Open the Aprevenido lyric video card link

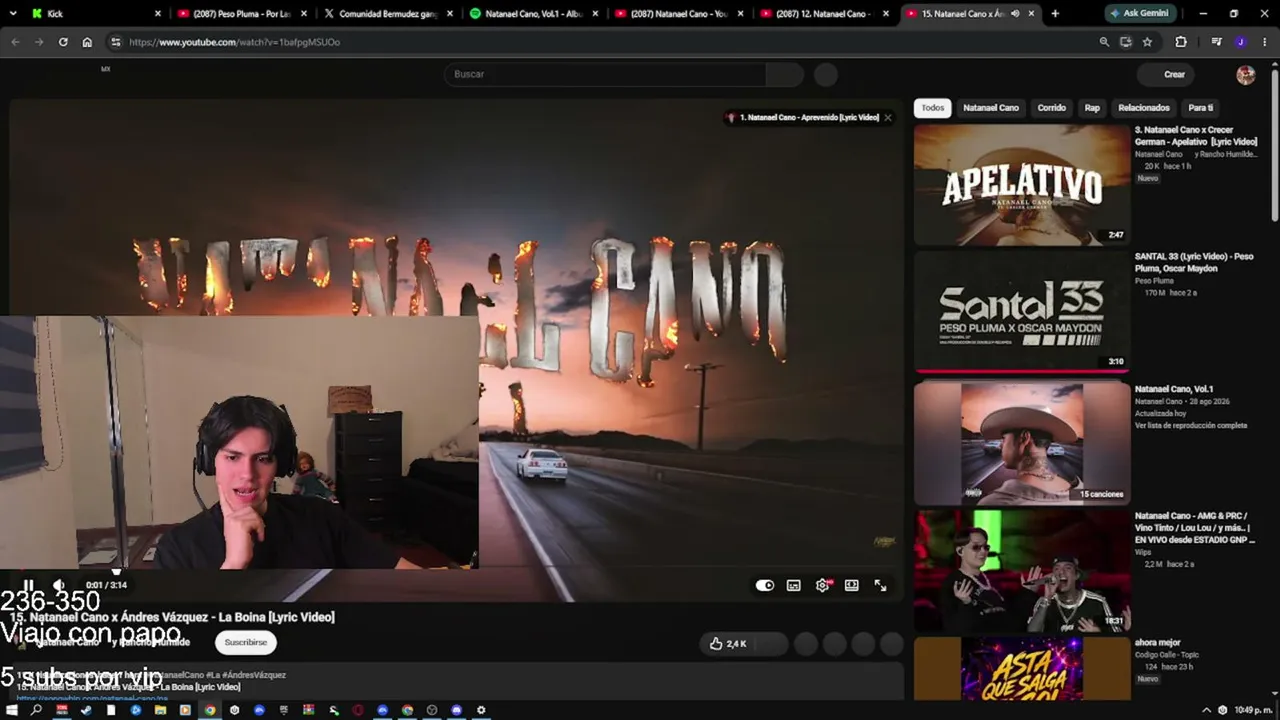tap(808, 118)
